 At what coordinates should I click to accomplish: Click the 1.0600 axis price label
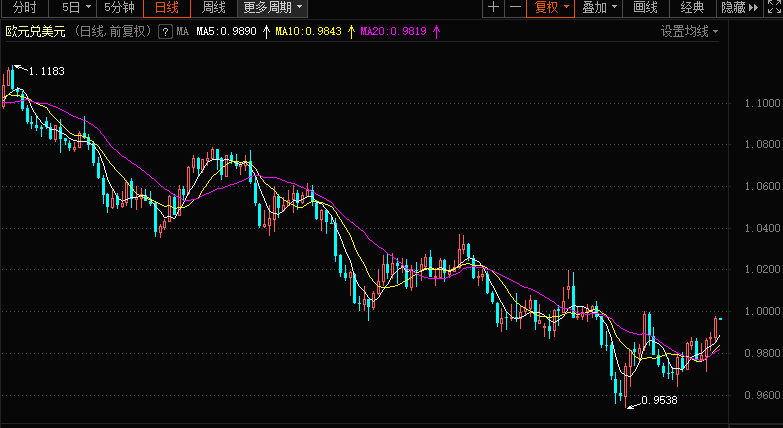click(x=762, y=186)
